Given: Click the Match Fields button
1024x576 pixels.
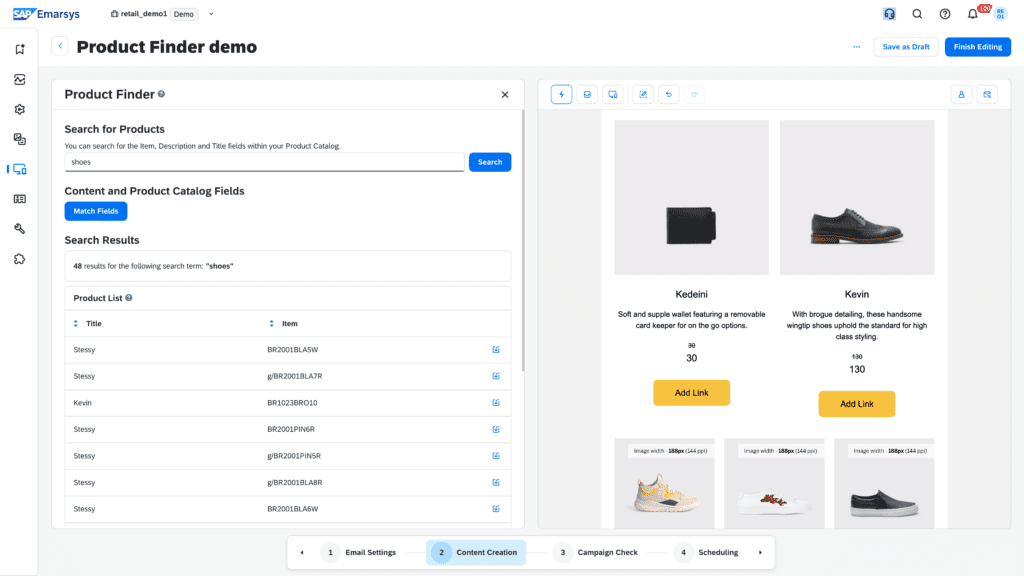Looking at the screenshot, I should pyautogui.click(x=96, y=211).
